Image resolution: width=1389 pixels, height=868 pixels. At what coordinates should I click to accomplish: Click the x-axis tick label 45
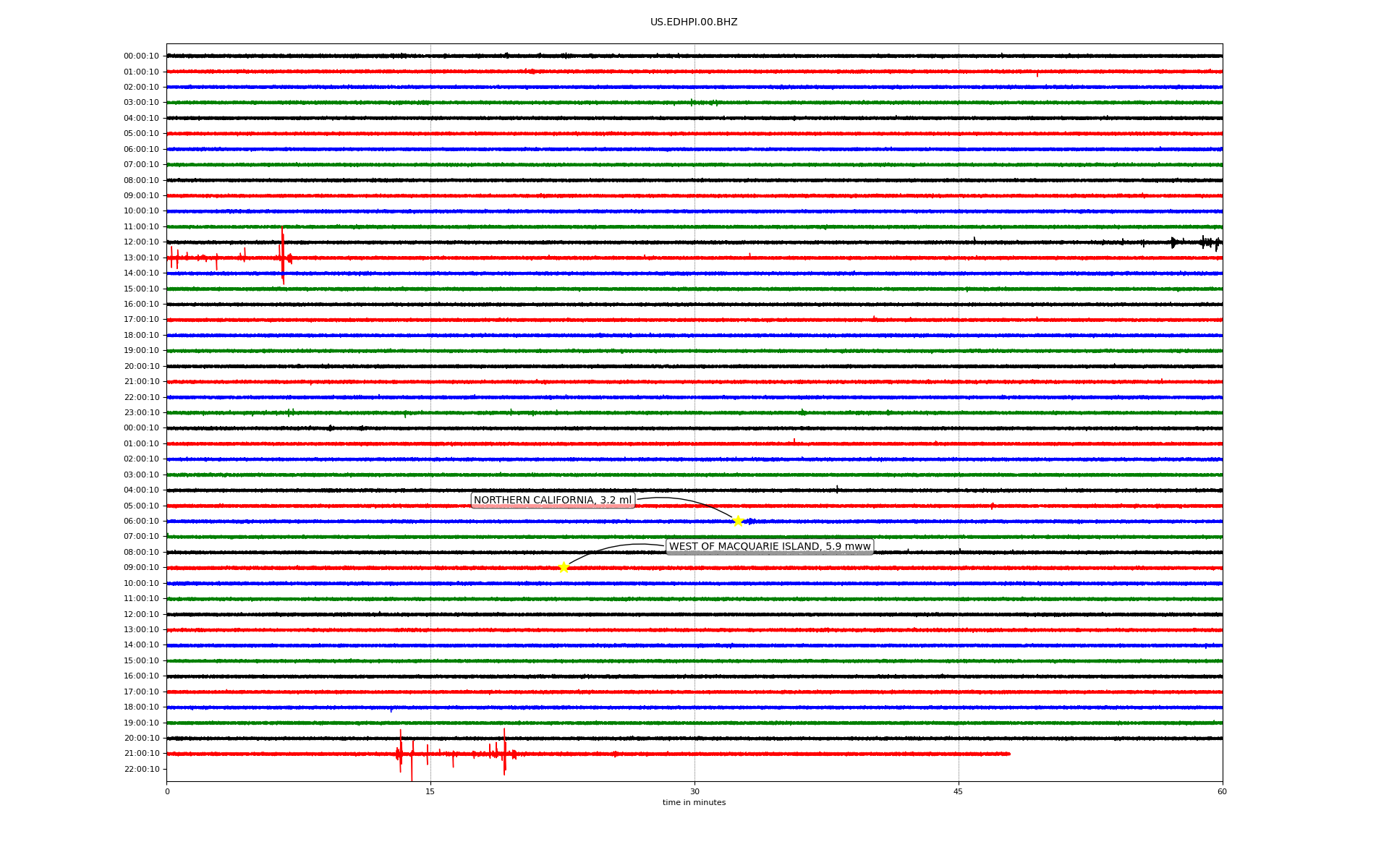click(x=959, y=791)
